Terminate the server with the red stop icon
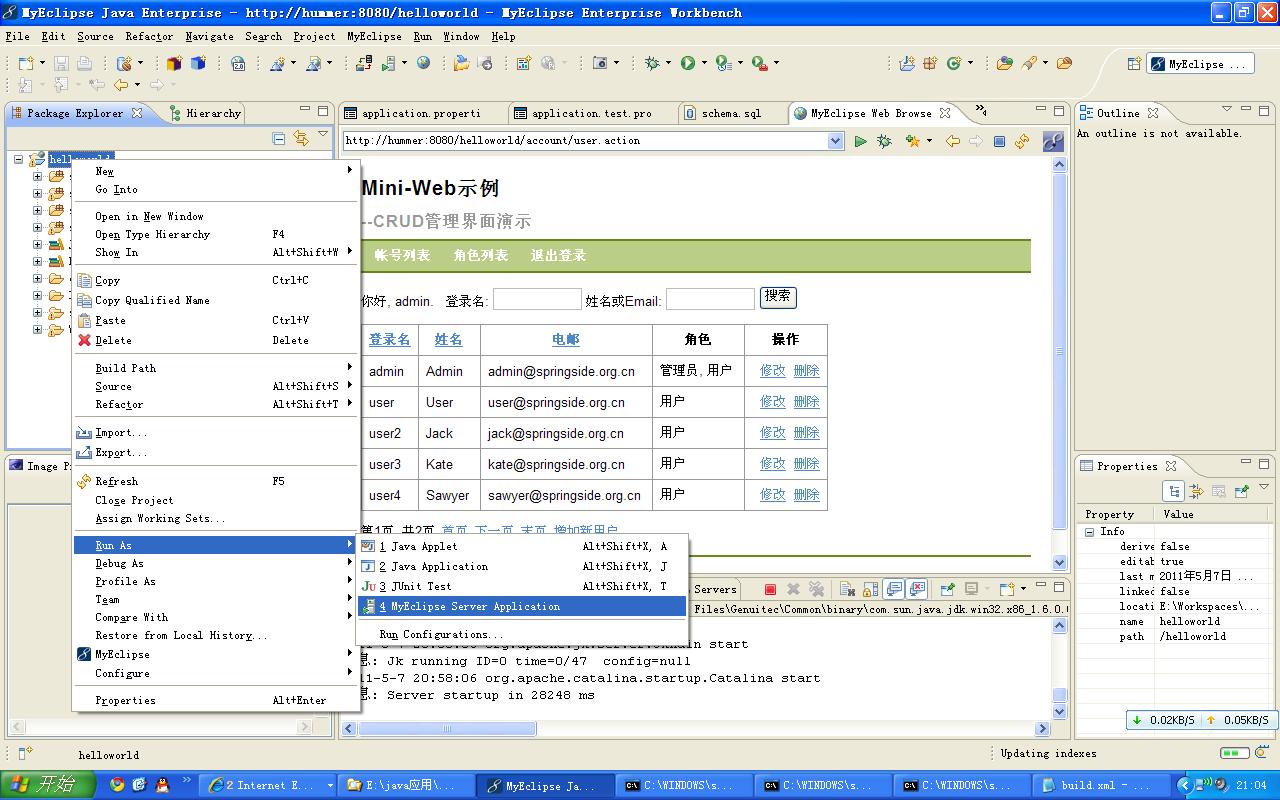 [x=770, y=589]
